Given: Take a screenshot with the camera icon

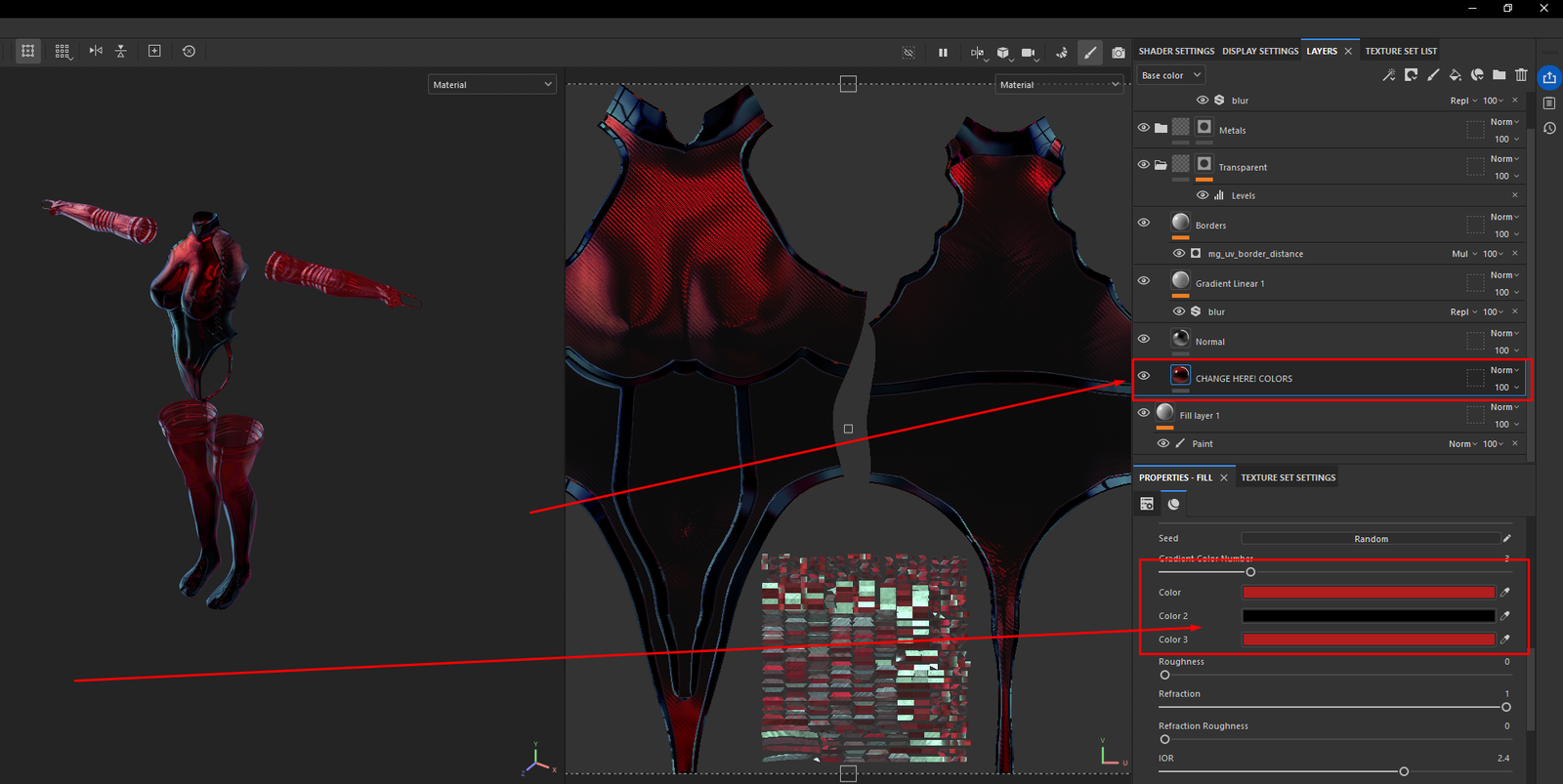Looking at the screenshot, I should point(1119,53).
